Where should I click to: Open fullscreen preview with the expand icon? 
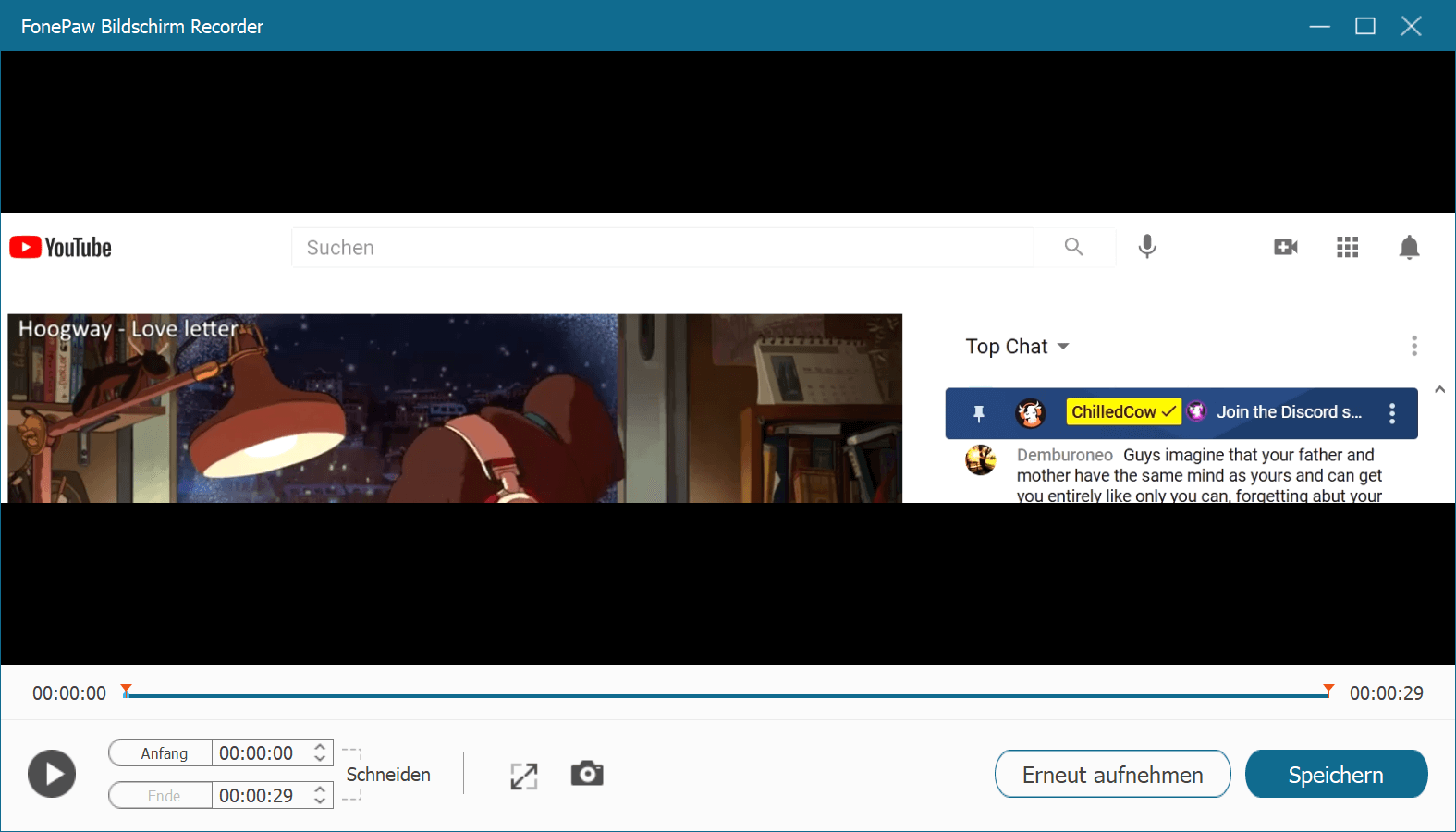pyautogui.click(x=524, y=776)
